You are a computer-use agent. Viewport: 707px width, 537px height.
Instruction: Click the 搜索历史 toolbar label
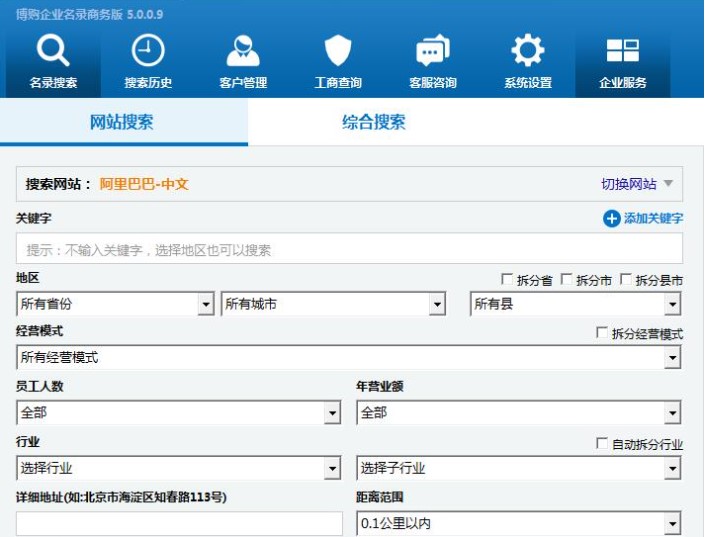(148, 83)
